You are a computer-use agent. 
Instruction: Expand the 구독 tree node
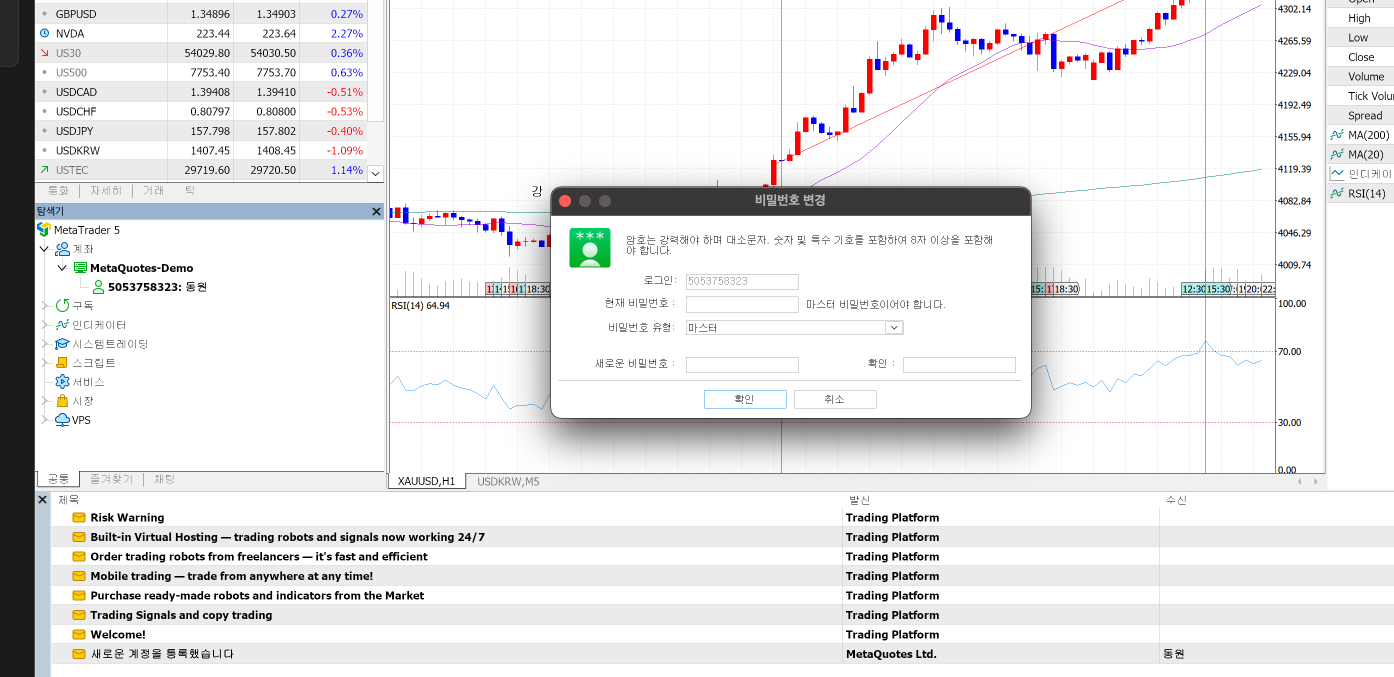pos(44,306)
